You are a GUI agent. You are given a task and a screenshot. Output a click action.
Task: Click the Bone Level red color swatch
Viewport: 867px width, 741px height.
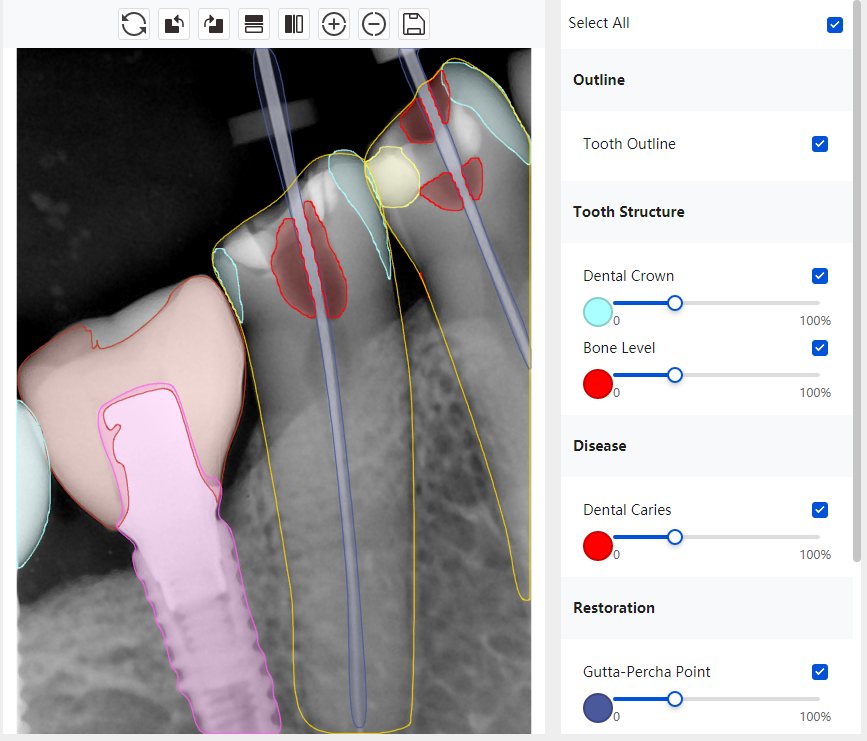(x=597, y=384)
